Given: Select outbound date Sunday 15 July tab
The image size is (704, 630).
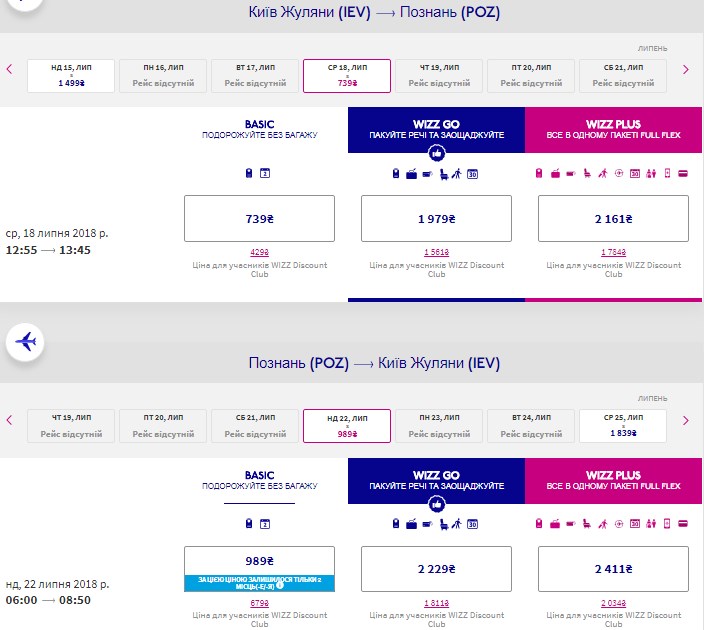Looking at the screenshot, I should 71,76.
